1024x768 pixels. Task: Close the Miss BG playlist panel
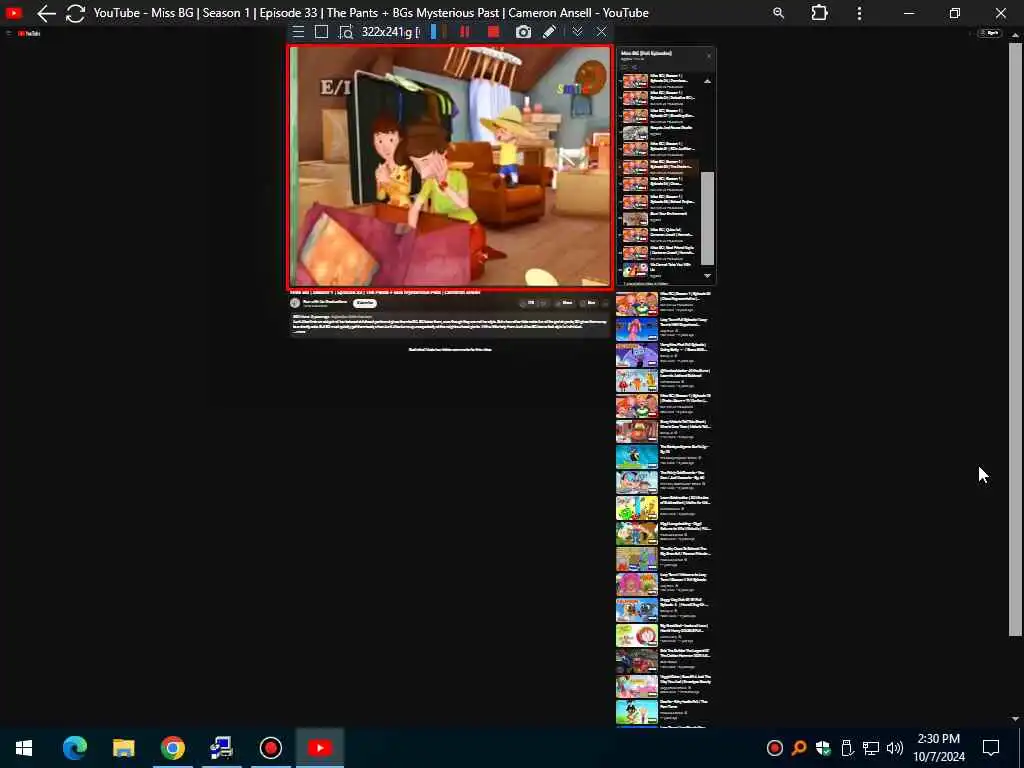(709, 56)
